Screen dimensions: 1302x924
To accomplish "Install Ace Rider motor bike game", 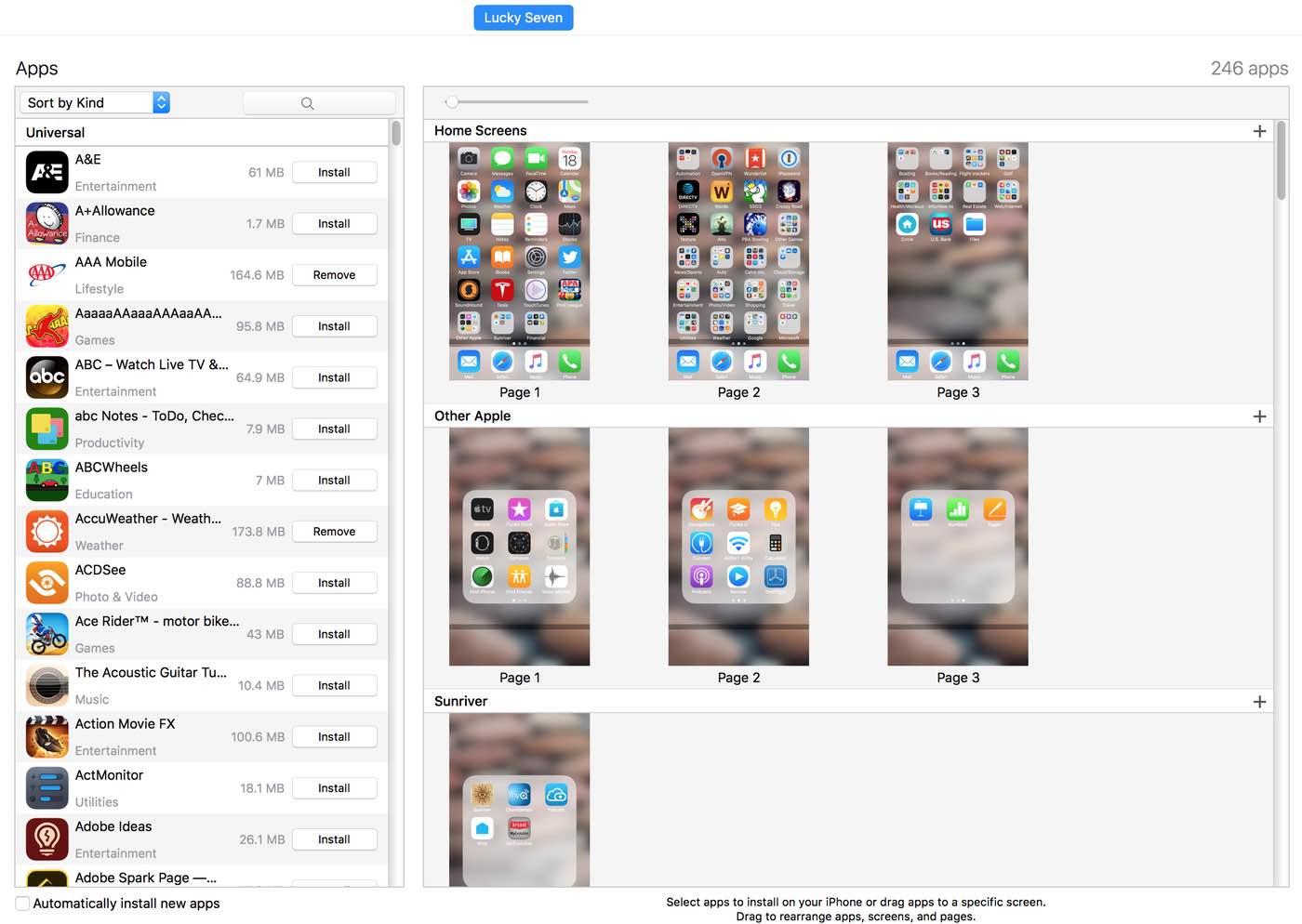I will [x=334, y=634].
